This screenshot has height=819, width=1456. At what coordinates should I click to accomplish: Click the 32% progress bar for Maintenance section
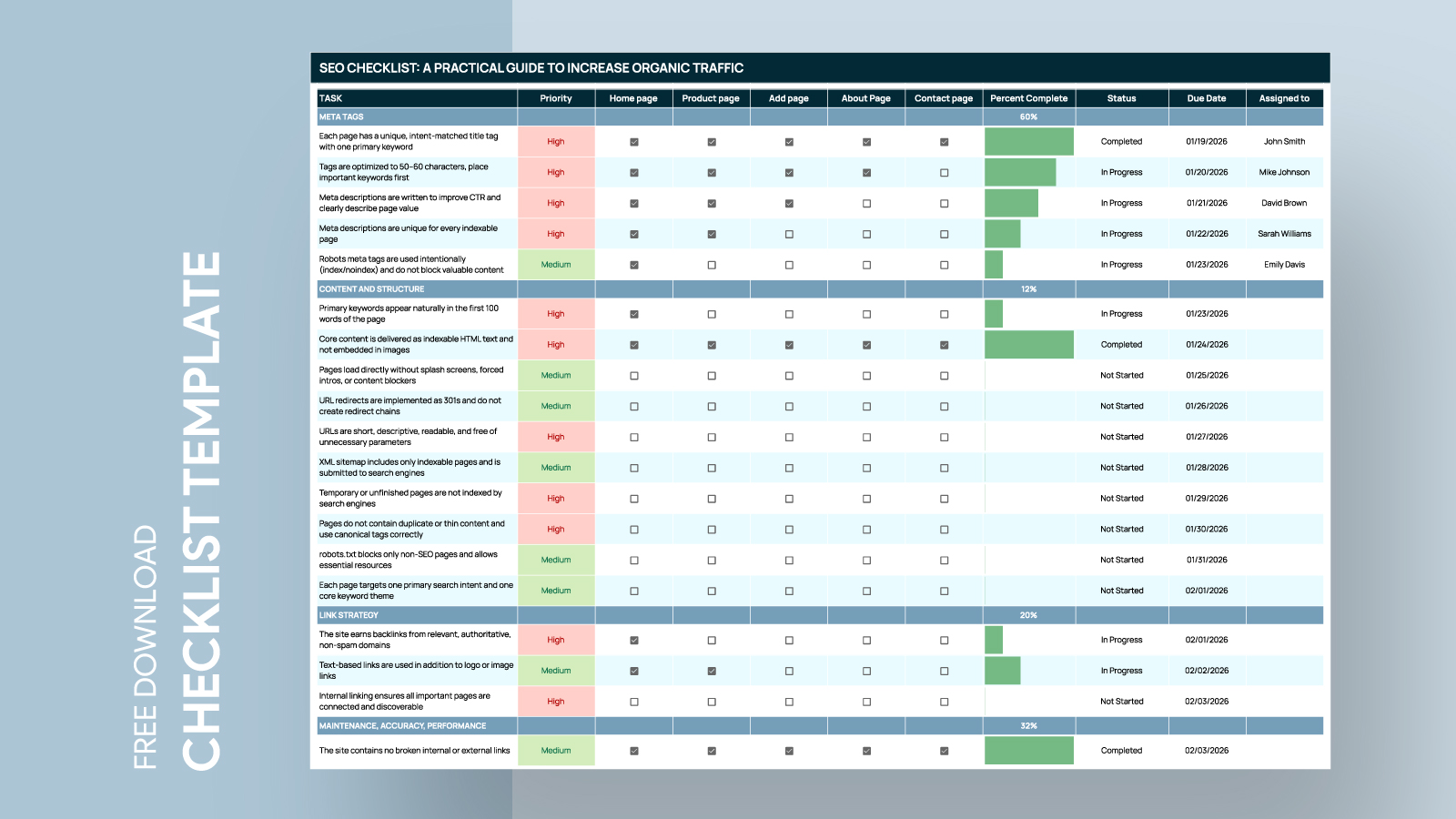[x=1028, y=726]
